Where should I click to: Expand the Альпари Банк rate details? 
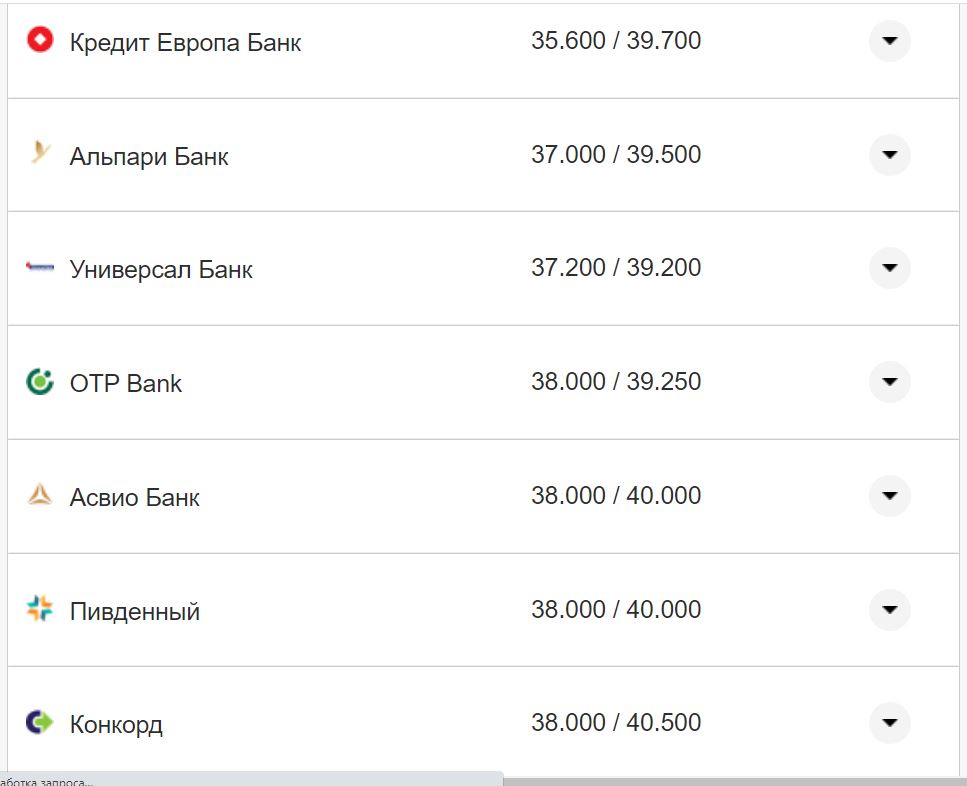pyautogui.click(x=889, y=155)
